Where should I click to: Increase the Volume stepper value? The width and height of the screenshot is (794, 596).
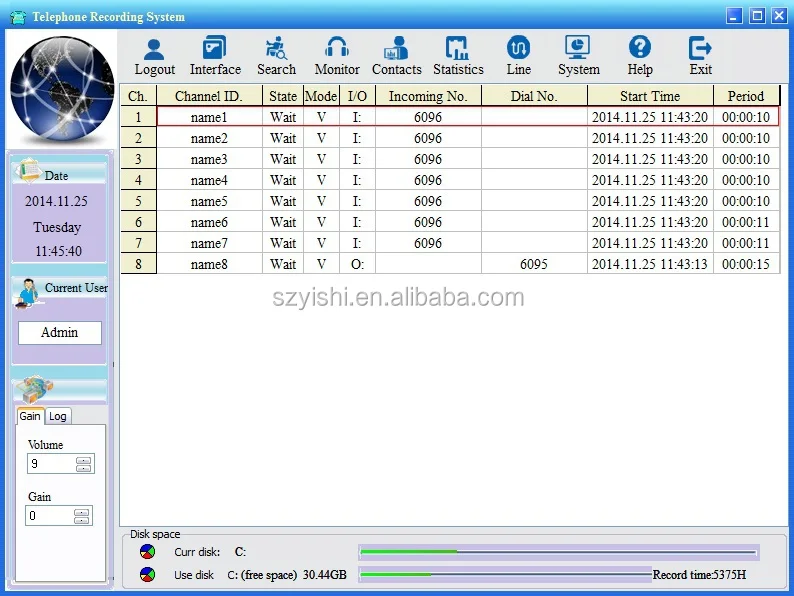tap(84, 460)
